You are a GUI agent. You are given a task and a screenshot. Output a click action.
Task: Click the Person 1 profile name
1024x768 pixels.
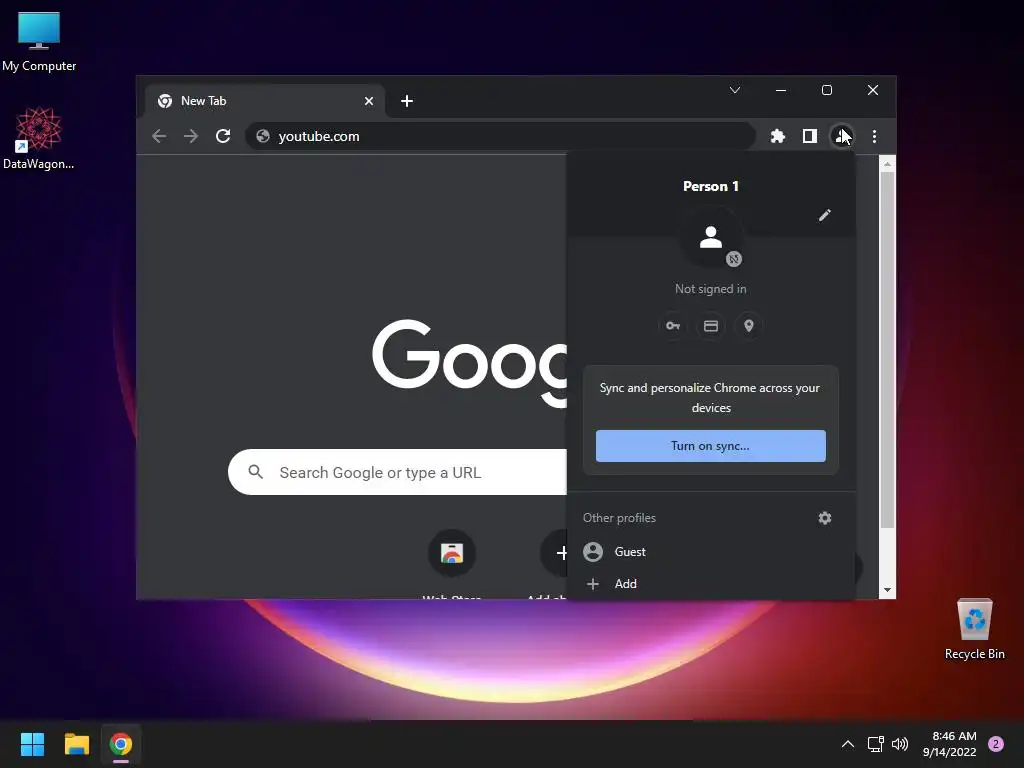[x=711, y=186]
